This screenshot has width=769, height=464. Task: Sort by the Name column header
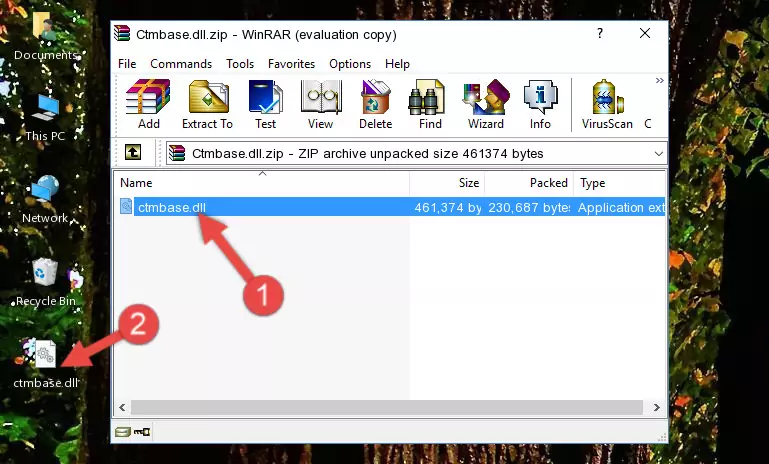point(262,183)
